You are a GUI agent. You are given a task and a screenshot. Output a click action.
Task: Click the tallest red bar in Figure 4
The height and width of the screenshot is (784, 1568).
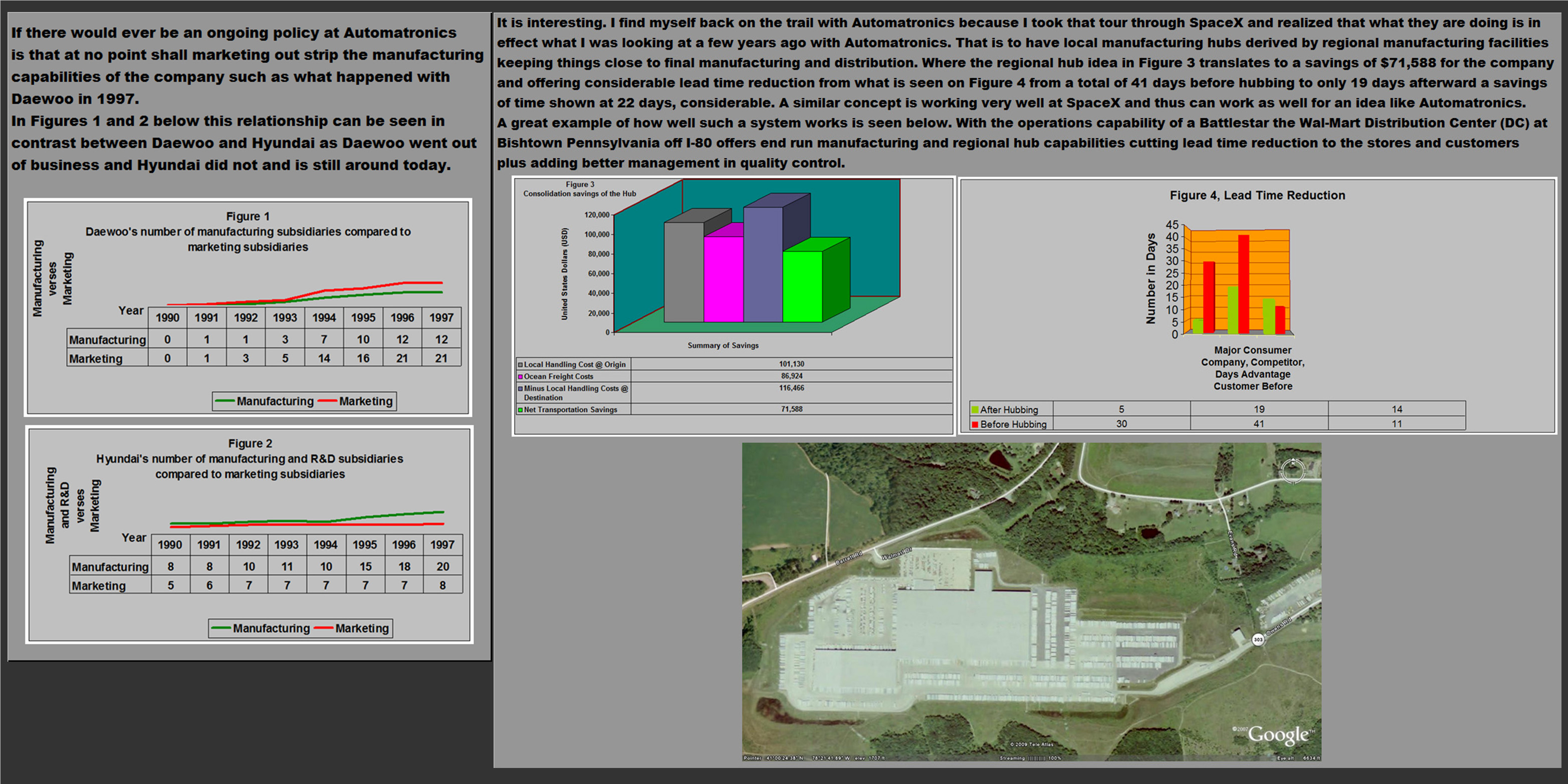(x=1244, y=284)
